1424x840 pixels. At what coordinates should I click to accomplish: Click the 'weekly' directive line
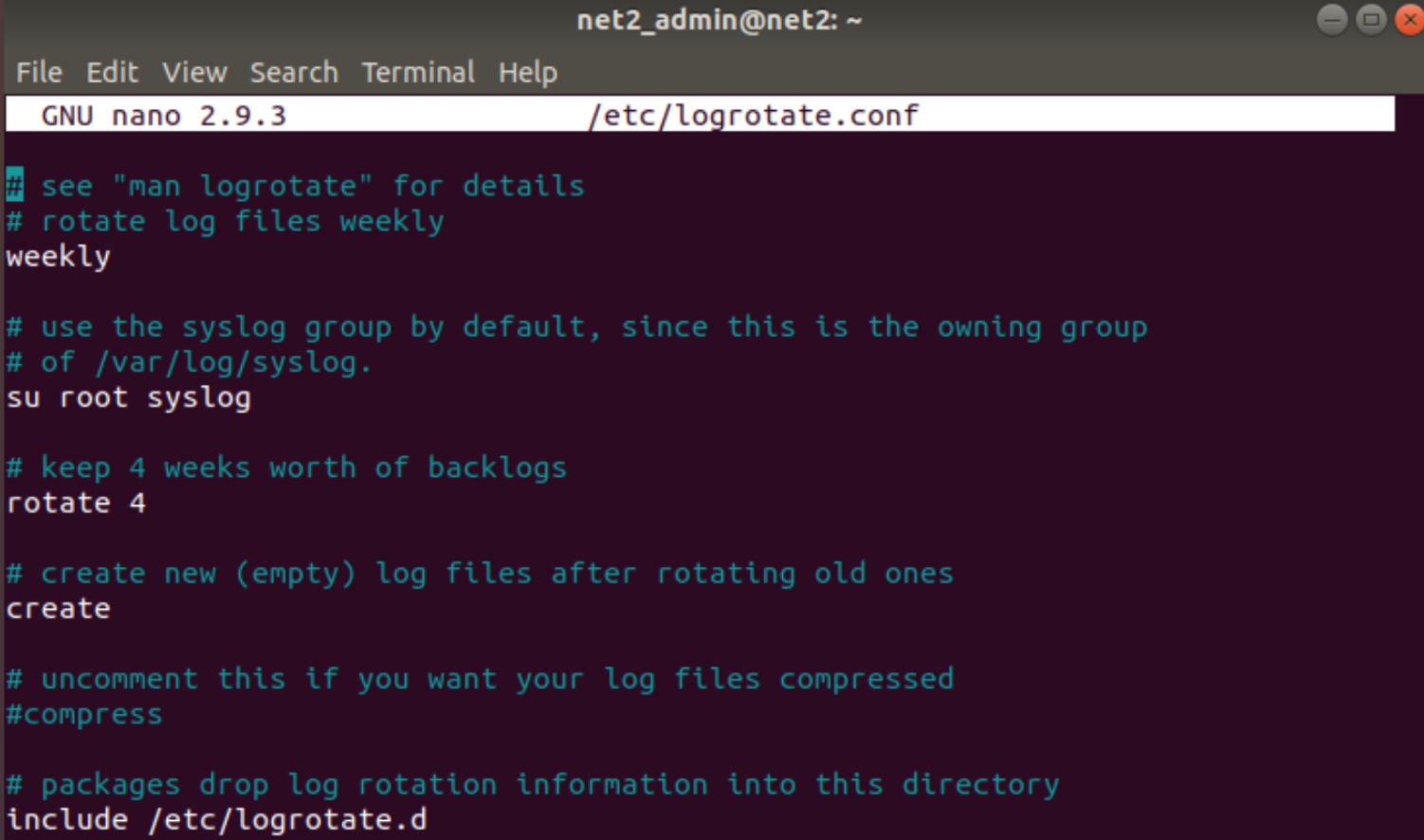[x=58, y=257]
